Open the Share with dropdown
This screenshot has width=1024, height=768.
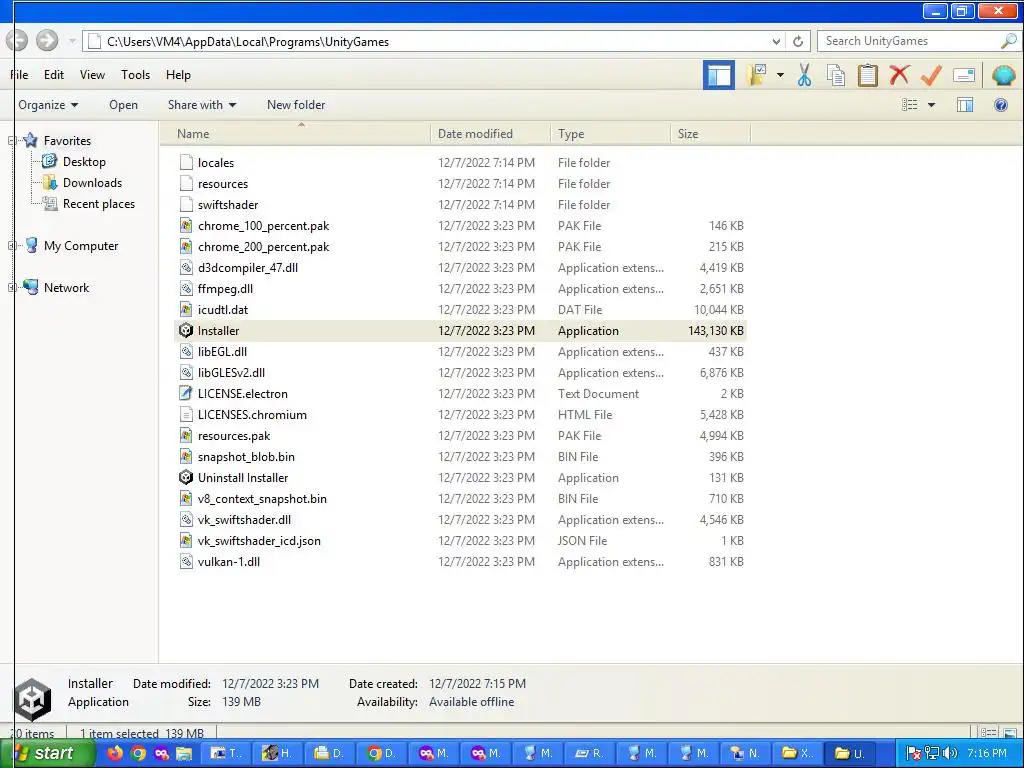(x=202, y=105)
